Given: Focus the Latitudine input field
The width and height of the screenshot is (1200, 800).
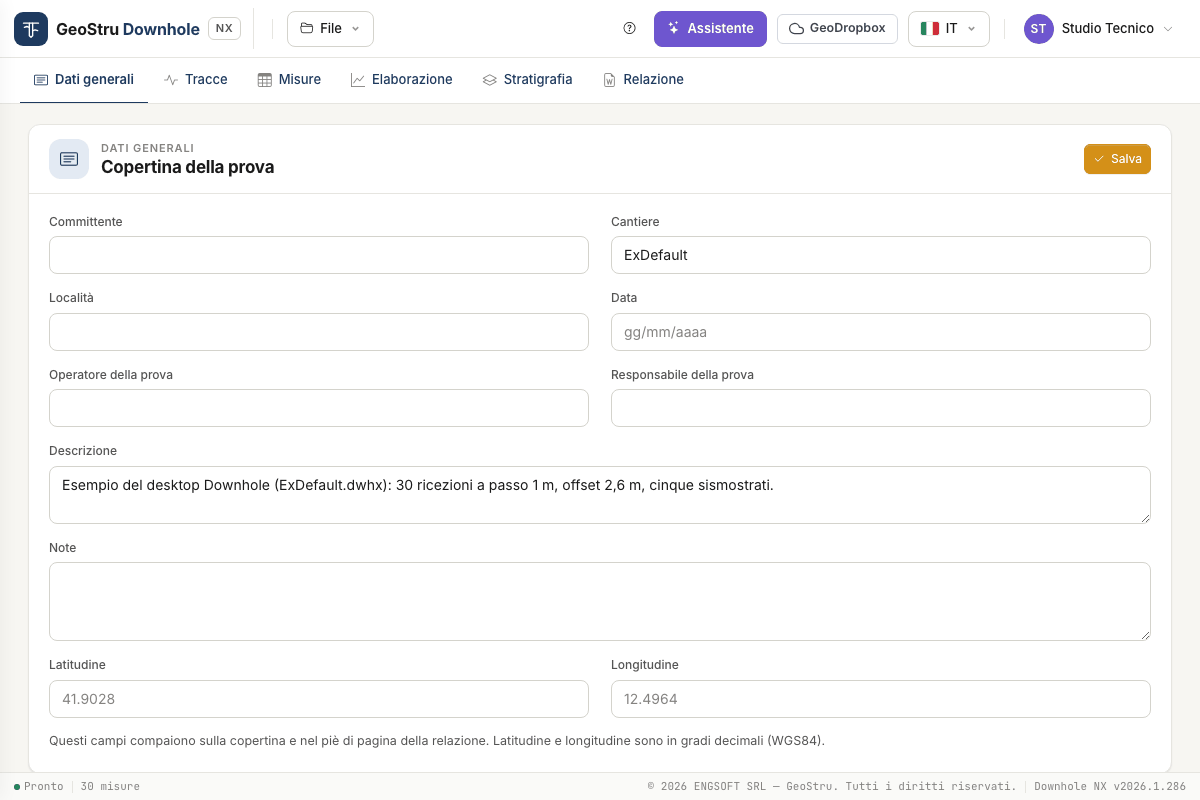Looking at the screenshot, I should pyautogui.click(x=319, y=699).
